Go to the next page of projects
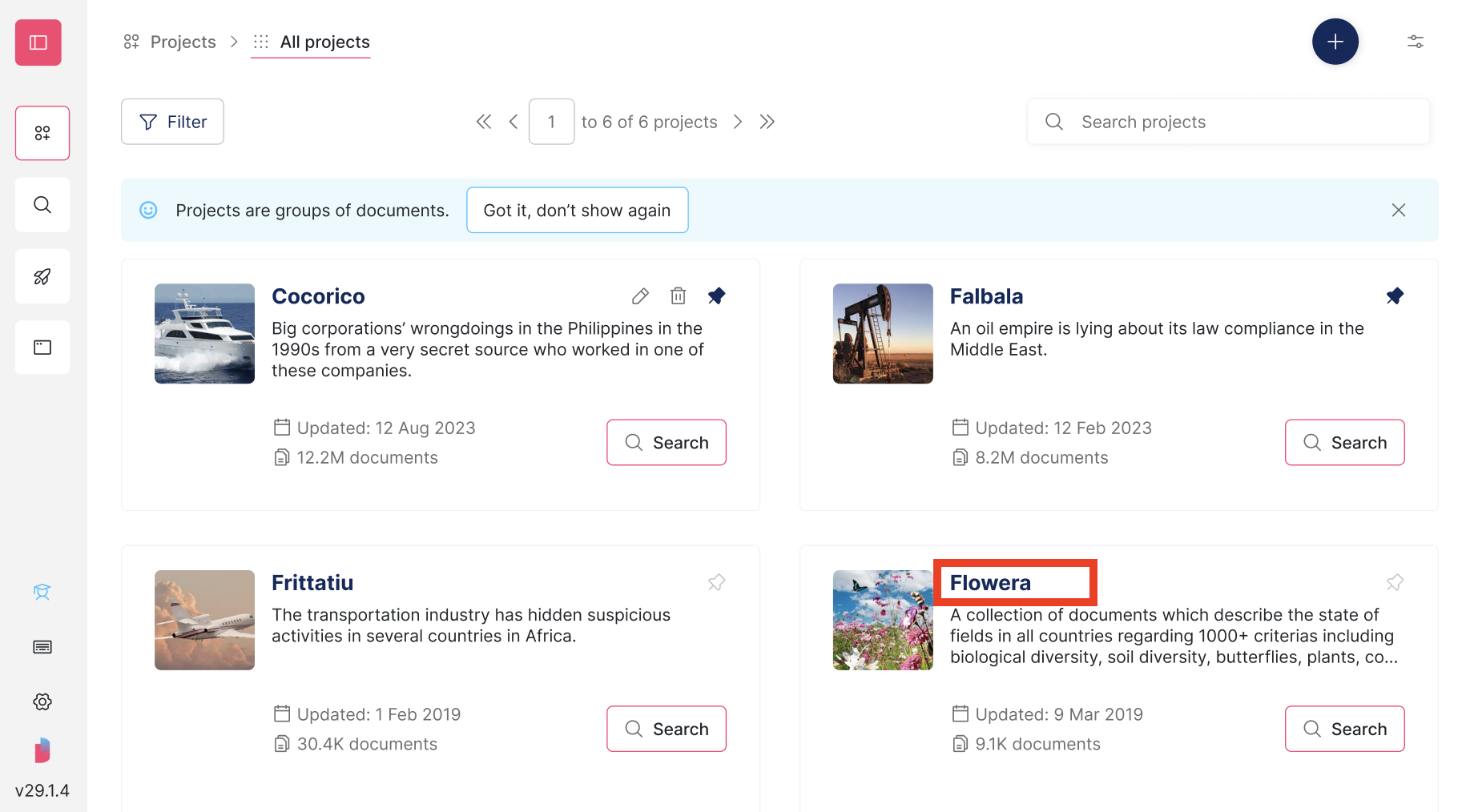The image size is (1466, 812). coord(737,121)
